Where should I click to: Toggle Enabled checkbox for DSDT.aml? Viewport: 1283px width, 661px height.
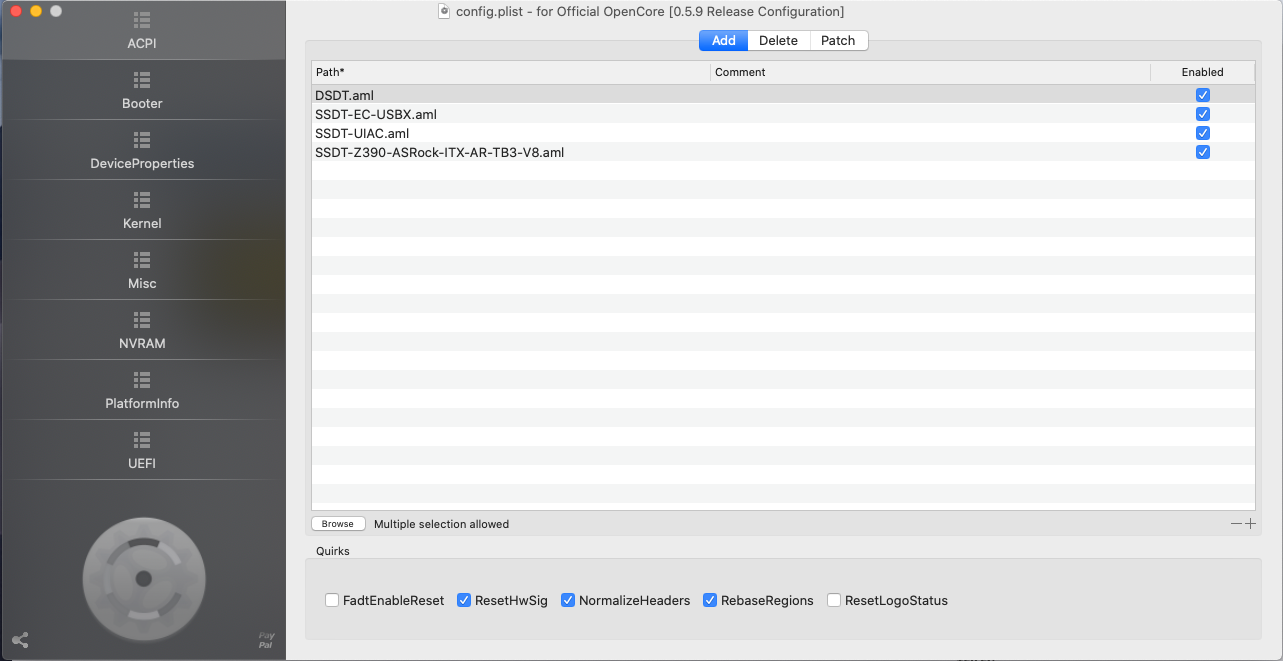pyautogui.click(x=1203, y=95)
